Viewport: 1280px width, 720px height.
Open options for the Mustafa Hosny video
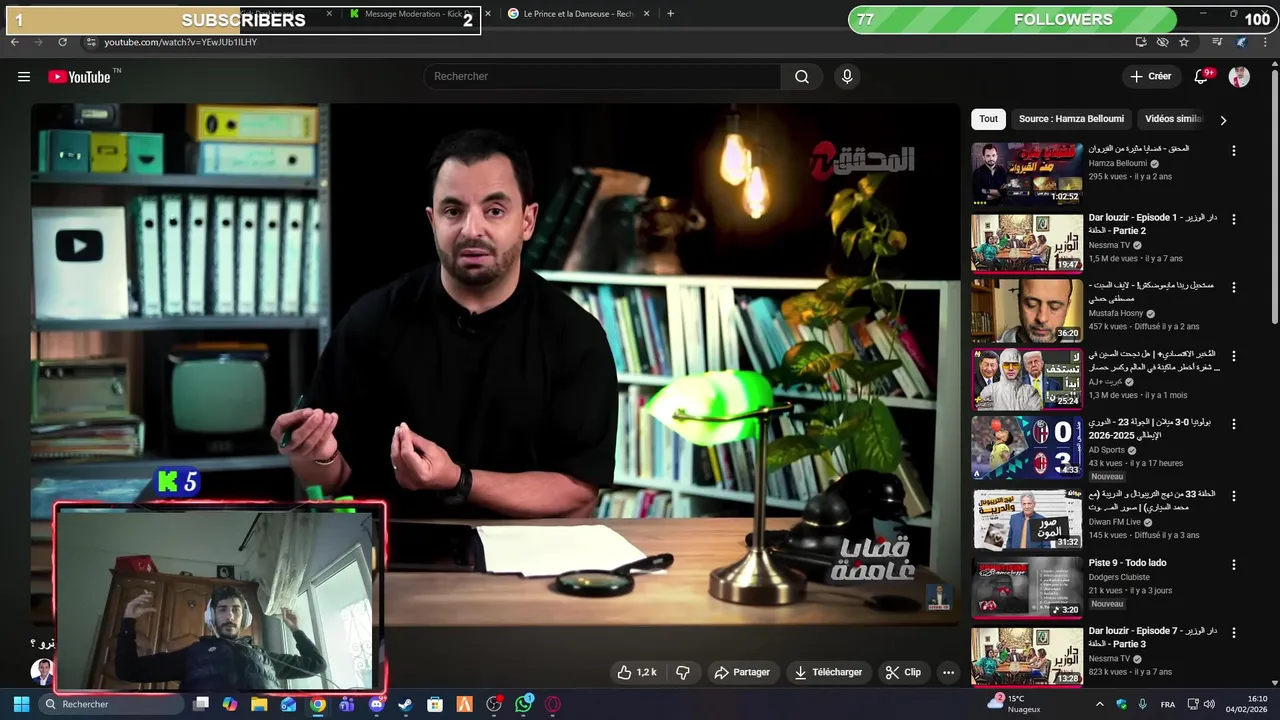[1233, 288]
